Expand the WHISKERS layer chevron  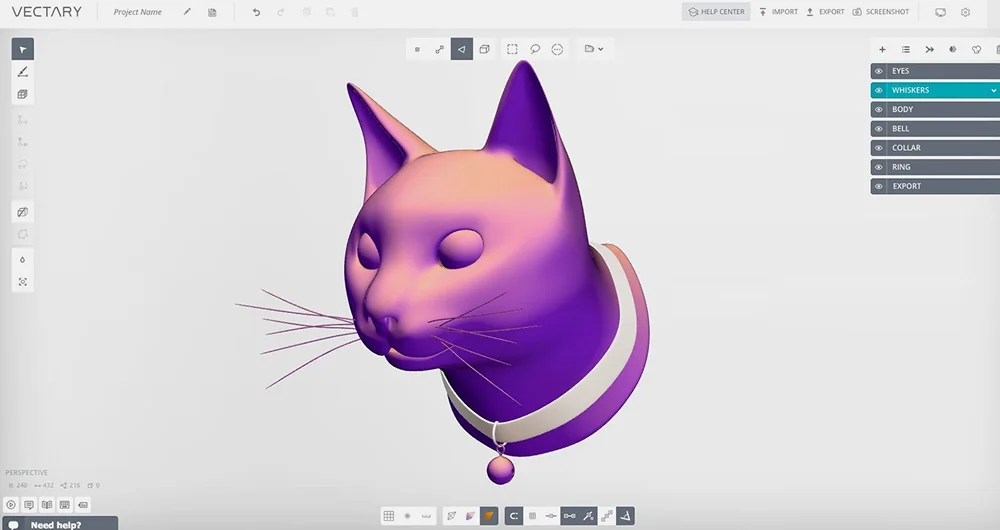pyautogui.click(x=993, y=90)
